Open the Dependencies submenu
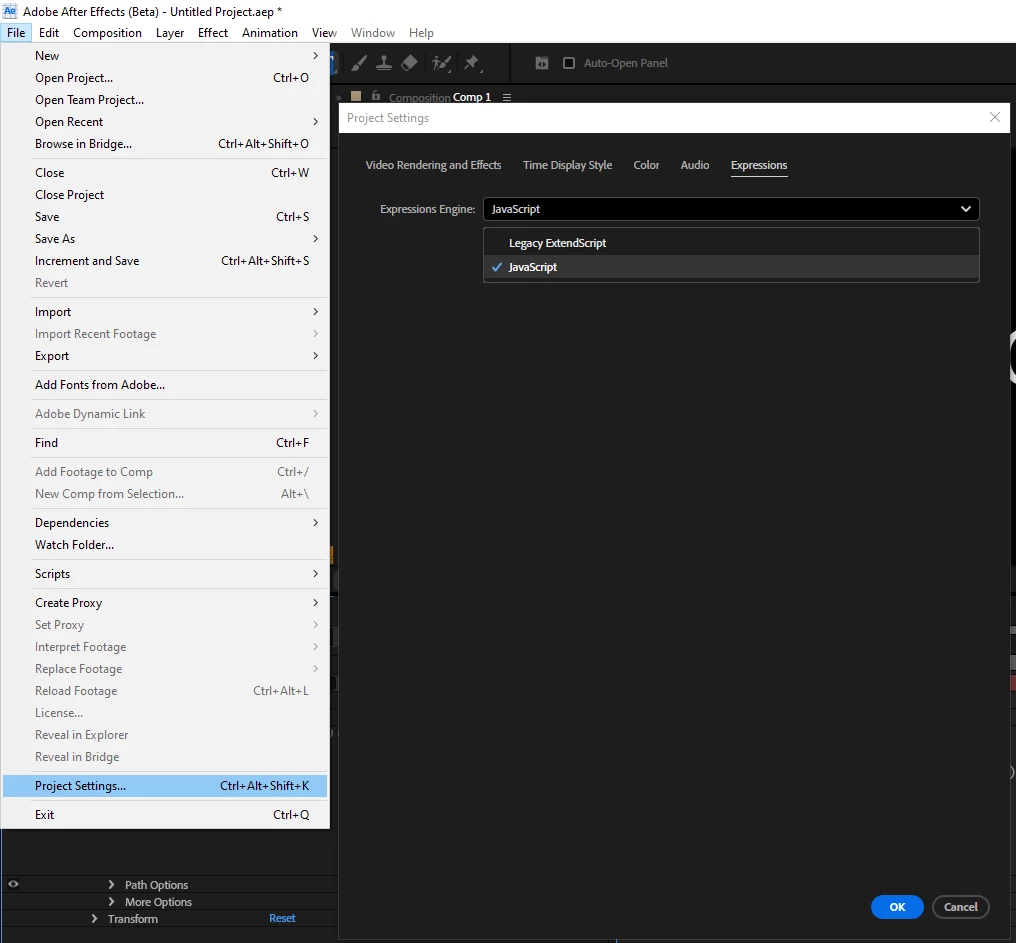1016x943 pixels. click(165, 522)
